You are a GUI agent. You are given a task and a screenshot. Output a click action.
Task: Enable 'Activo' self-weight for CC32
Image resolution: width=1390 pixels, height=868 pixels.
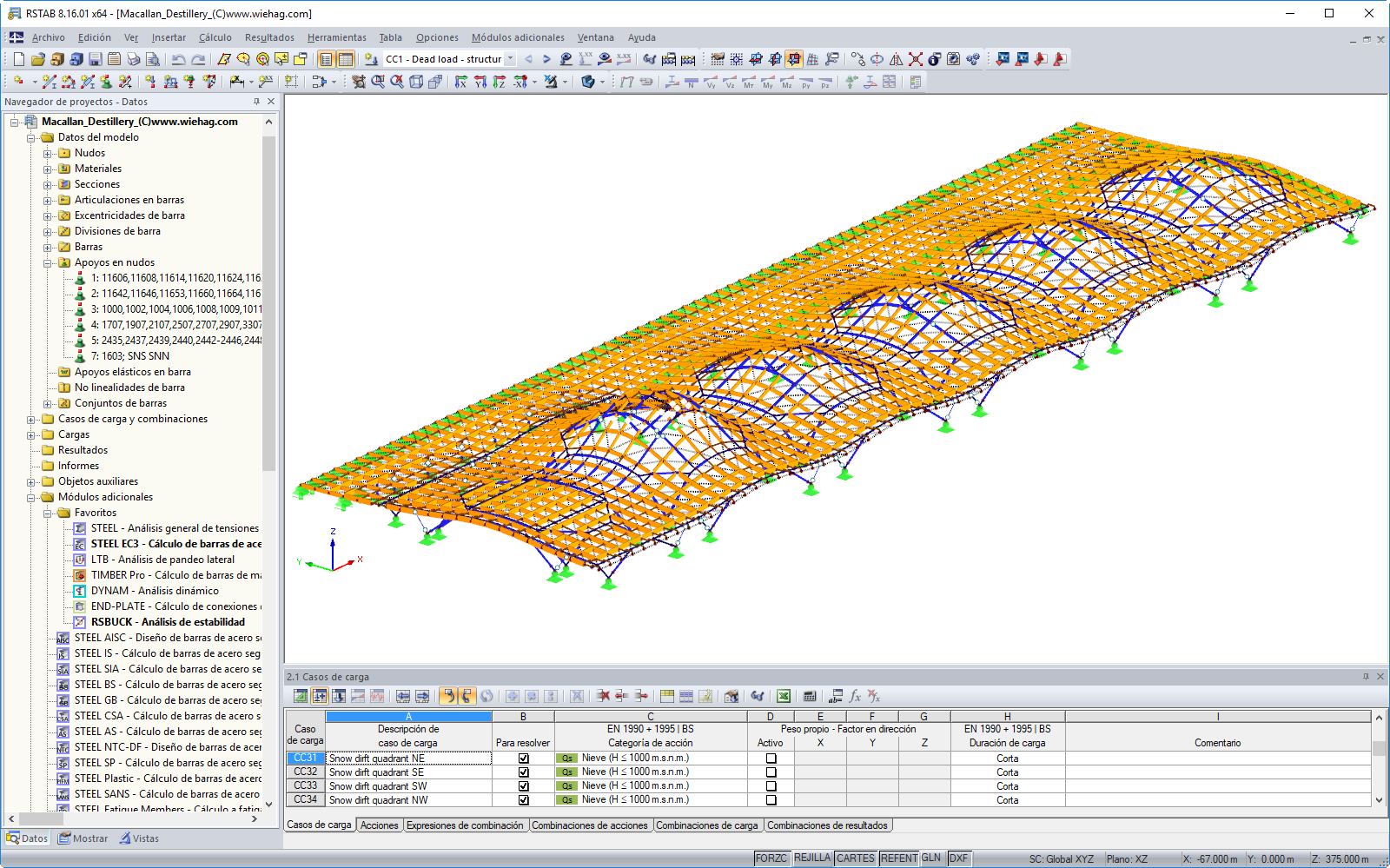pos(771,772)
